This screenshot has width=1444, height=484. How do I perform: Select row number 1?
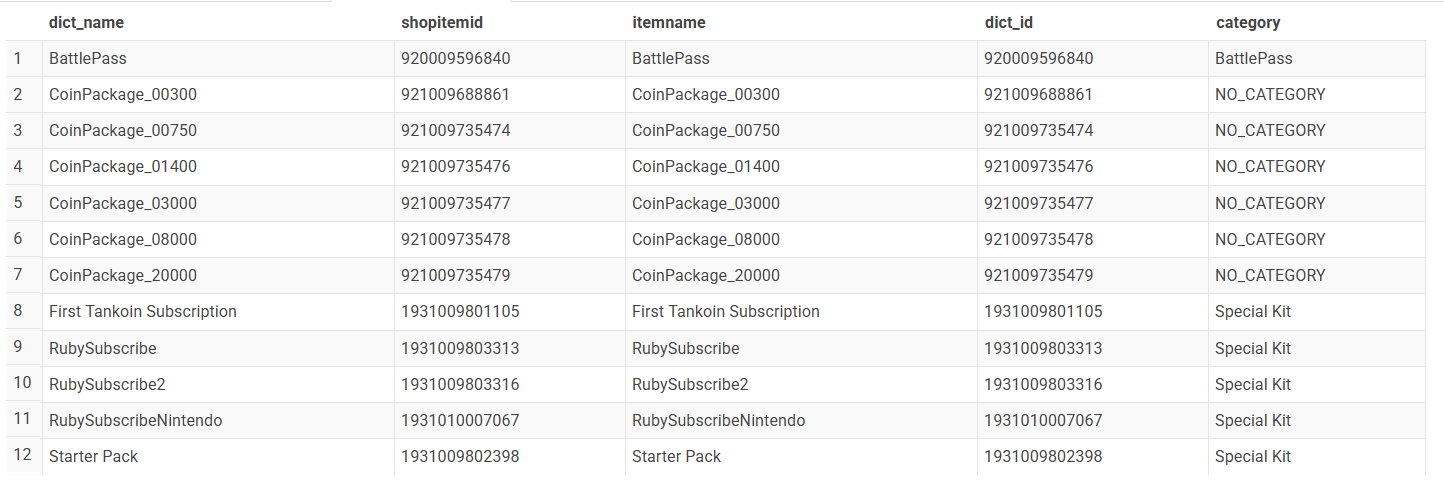tap(18, 58)
